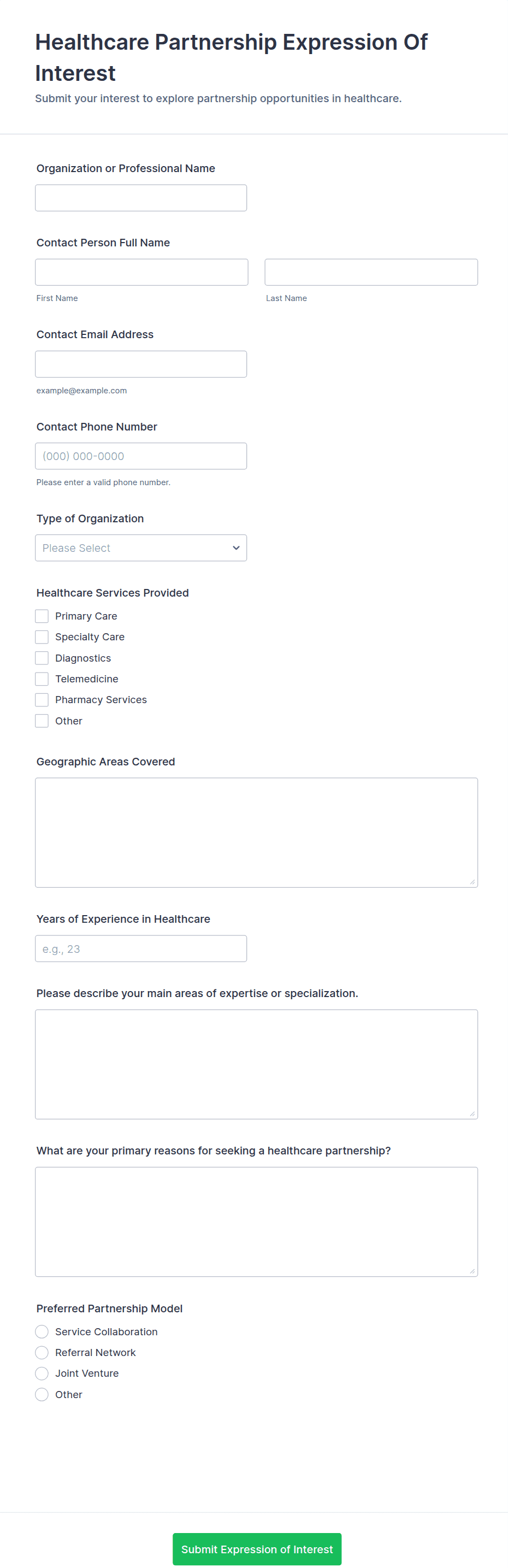Tick Other under Healthcare Services Provided
This screenshot has height=1568, width=508.
(x=42, y=721)
